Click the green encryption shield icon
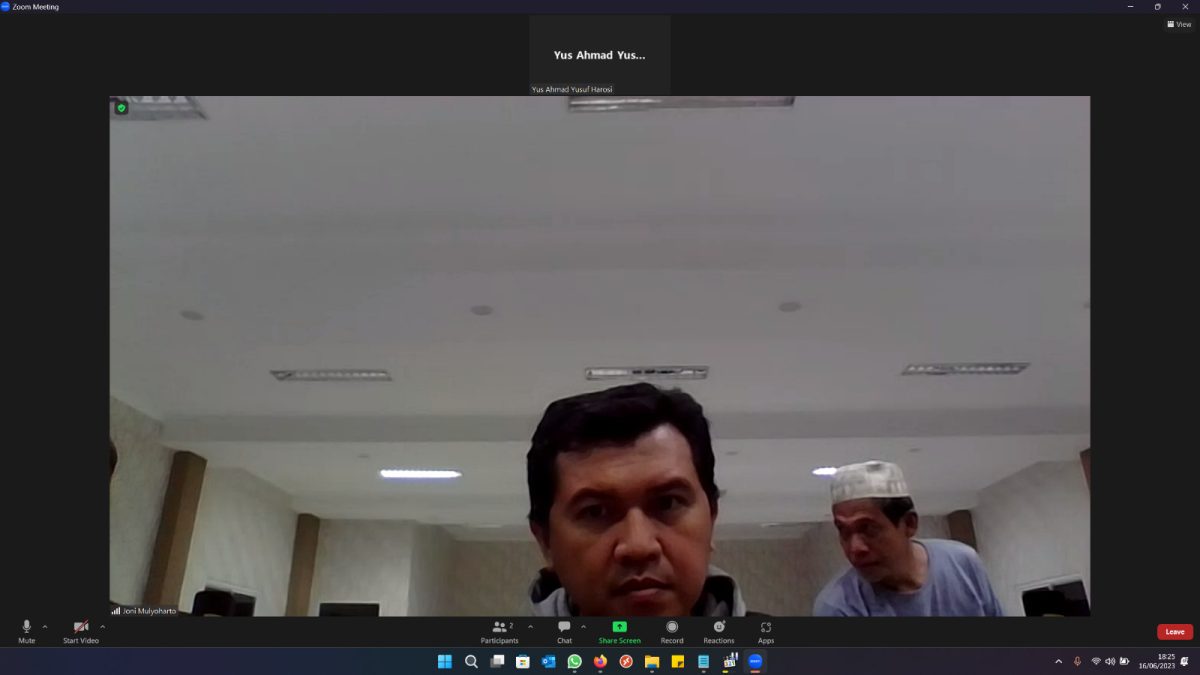Viewport: 1200px width, 675px height. [x=121, y=108]
